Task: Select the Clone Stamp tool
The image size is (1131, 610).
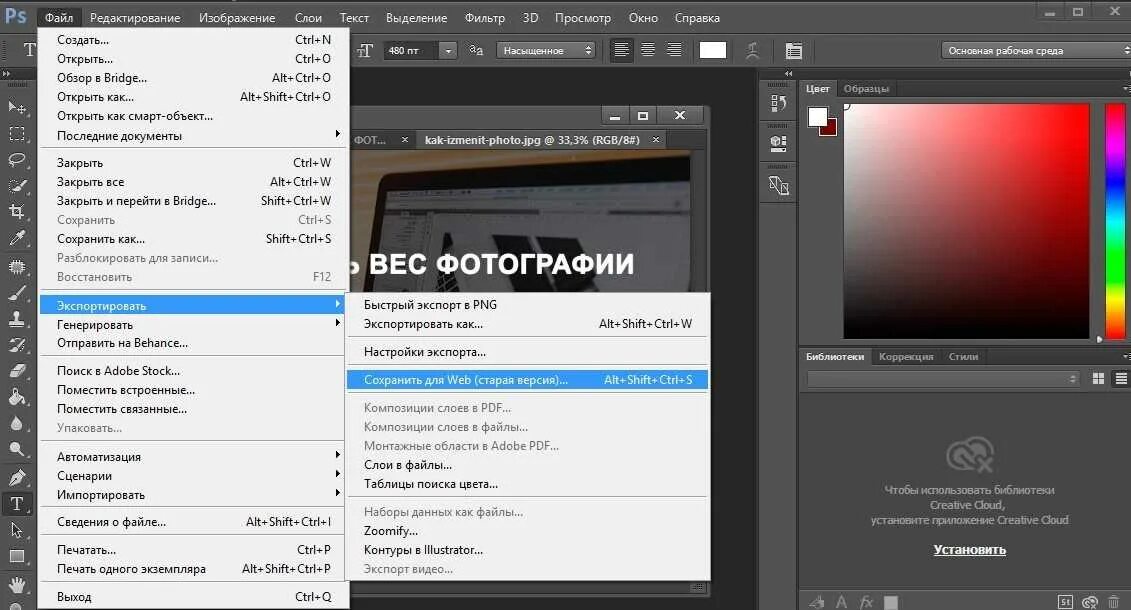Action: 17,319
